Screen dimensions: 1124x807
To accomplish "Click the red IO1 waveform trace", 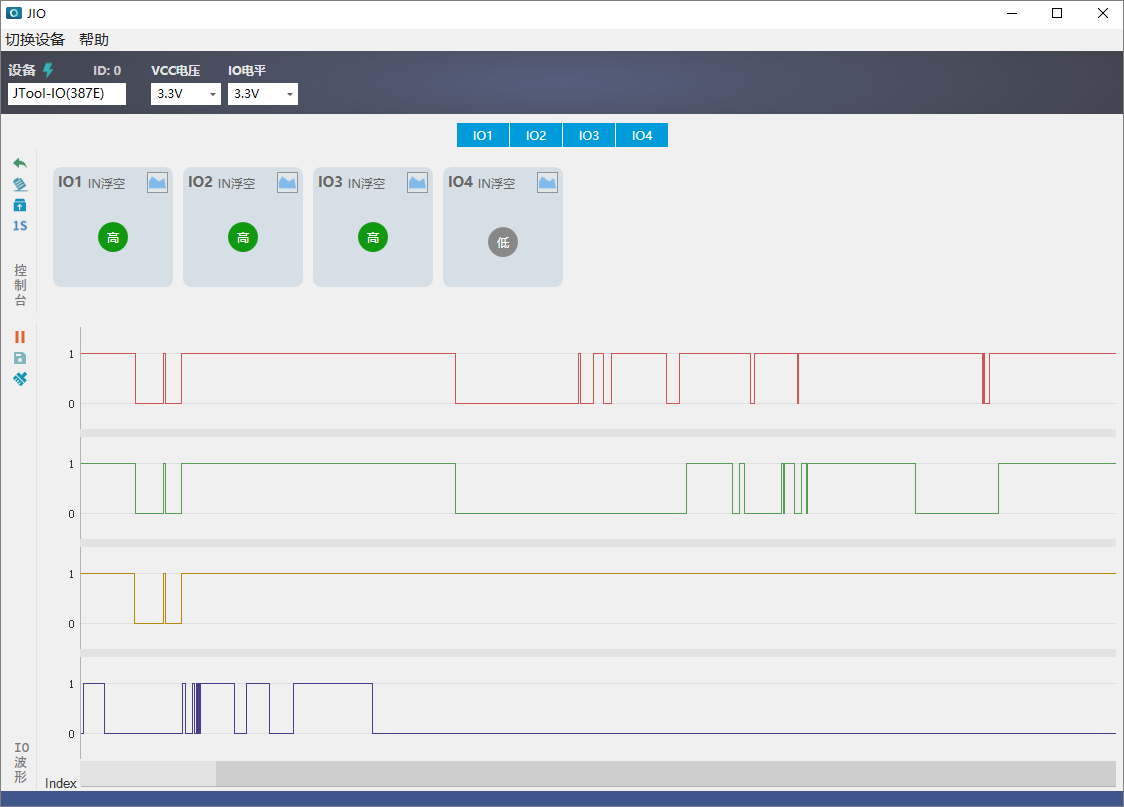I will [x=598, y=378].
